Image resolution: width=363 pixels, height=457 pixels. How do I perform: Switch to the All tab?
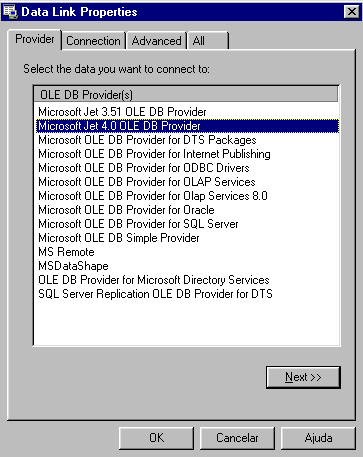(208, 41)
